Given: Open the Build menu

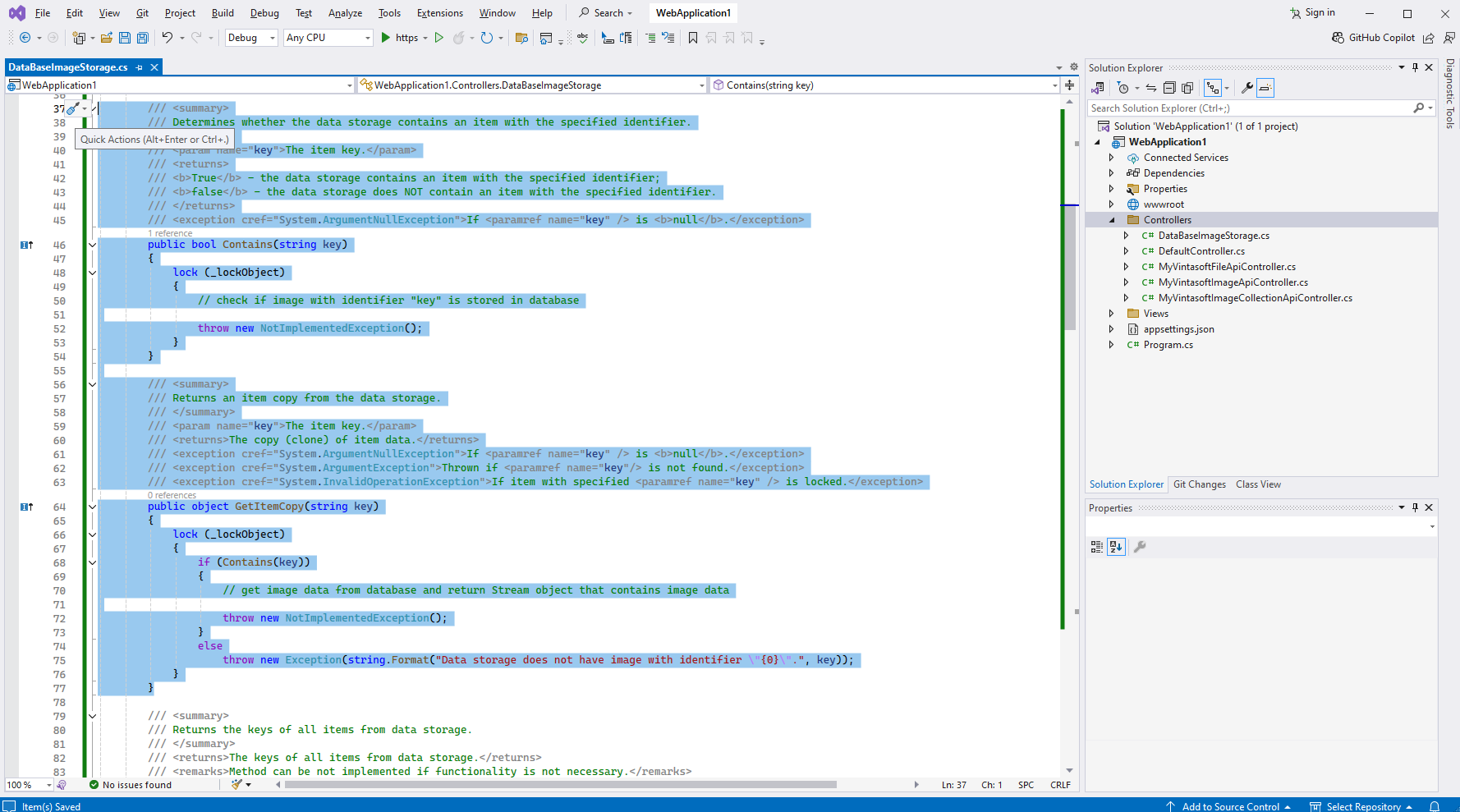Looking at the screenshot, I should [223, 13].
